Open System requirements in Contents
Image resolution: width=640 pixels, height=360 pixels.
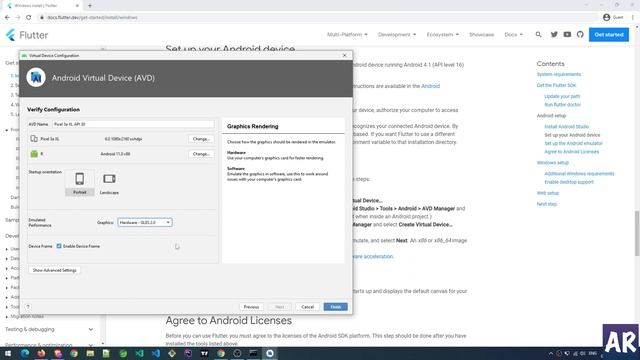click(558, 74)
